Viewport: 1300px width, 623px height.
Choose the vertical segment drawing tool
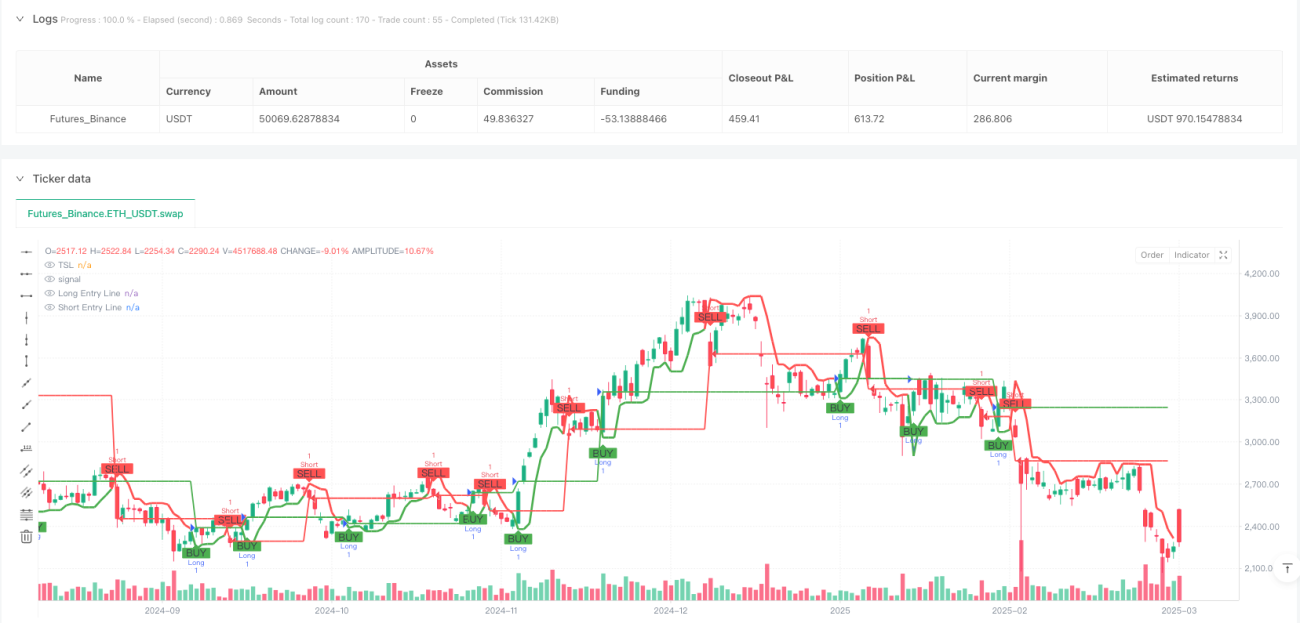26,360
